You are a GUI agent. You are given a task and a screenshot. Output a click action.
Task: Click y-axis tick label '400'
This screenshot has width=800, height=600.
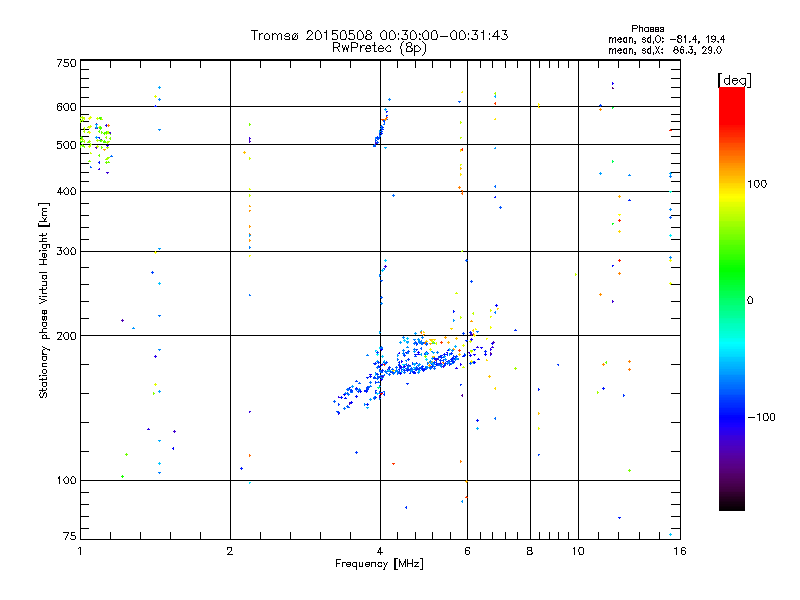click(x=66, y=191)
